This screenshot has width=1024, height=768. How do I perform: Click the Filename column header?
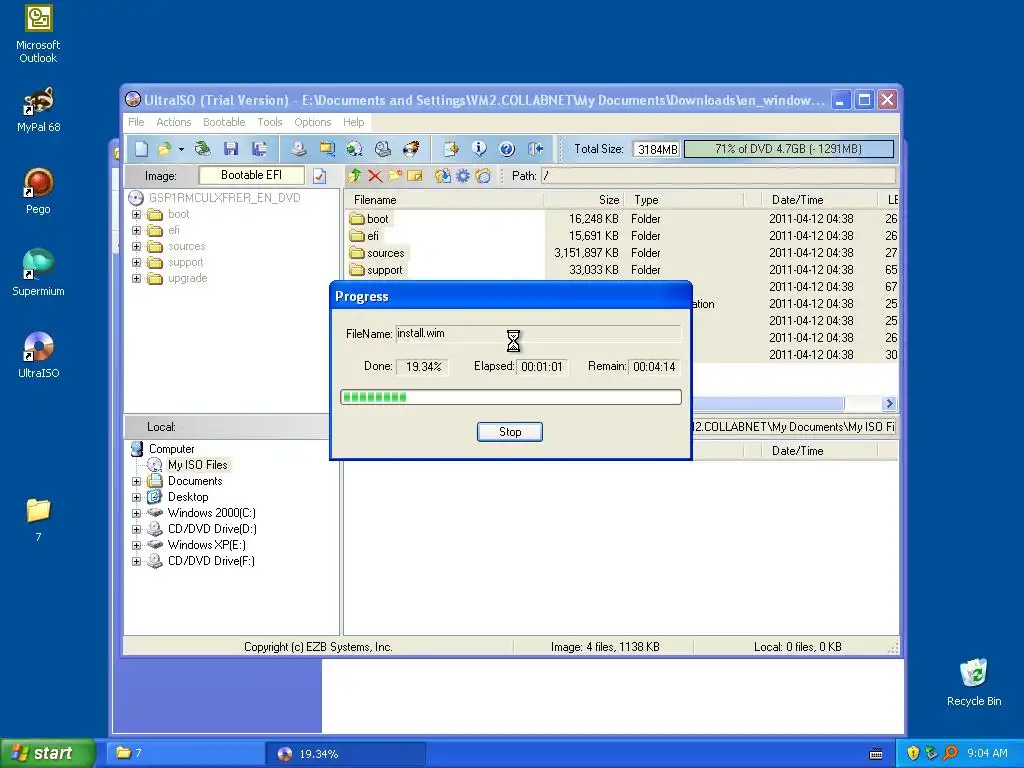click(x=443, y=200)
